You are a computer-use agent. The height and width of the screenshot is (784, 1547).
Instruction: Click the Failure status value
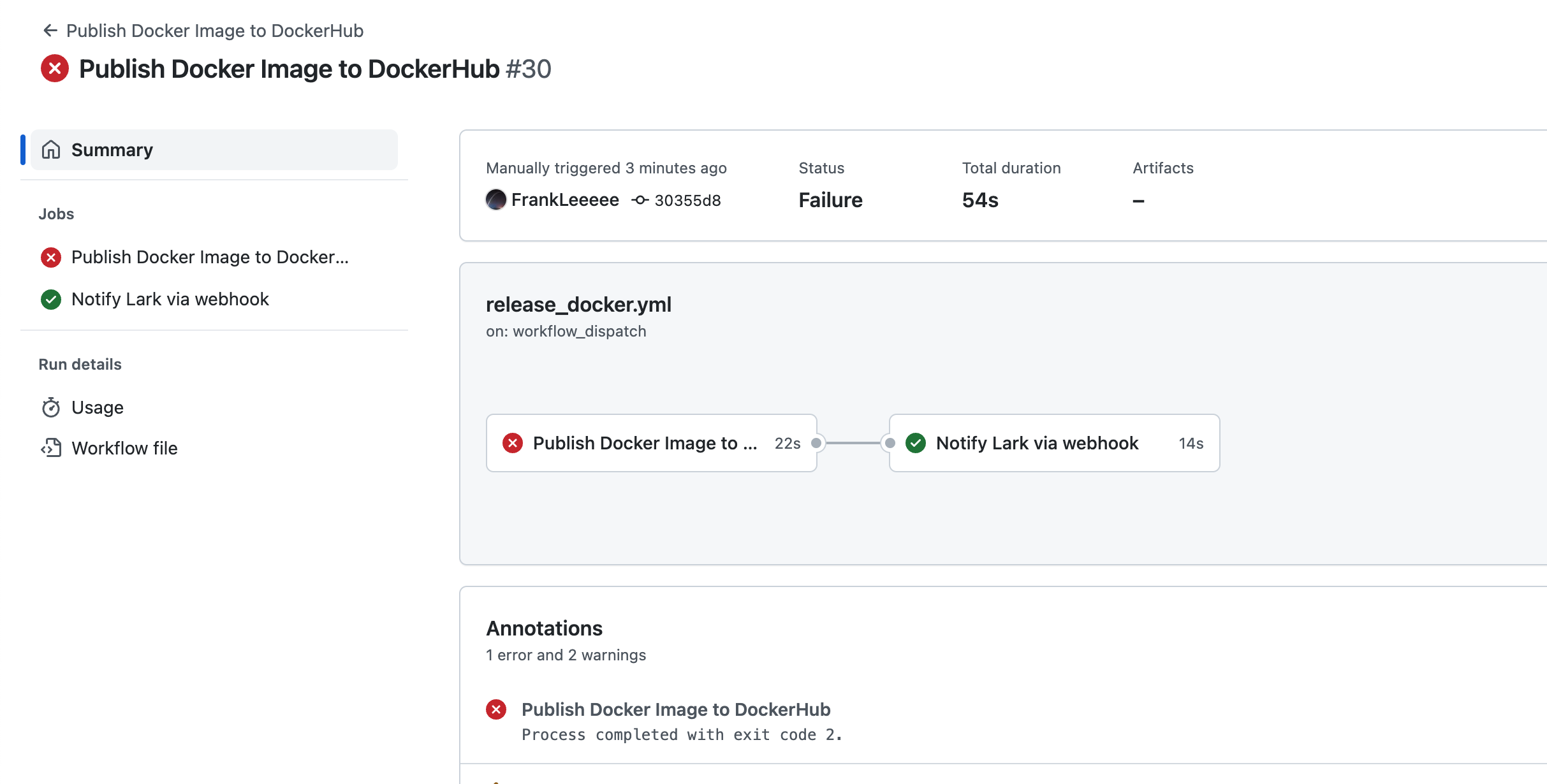(x=830, y=200)
